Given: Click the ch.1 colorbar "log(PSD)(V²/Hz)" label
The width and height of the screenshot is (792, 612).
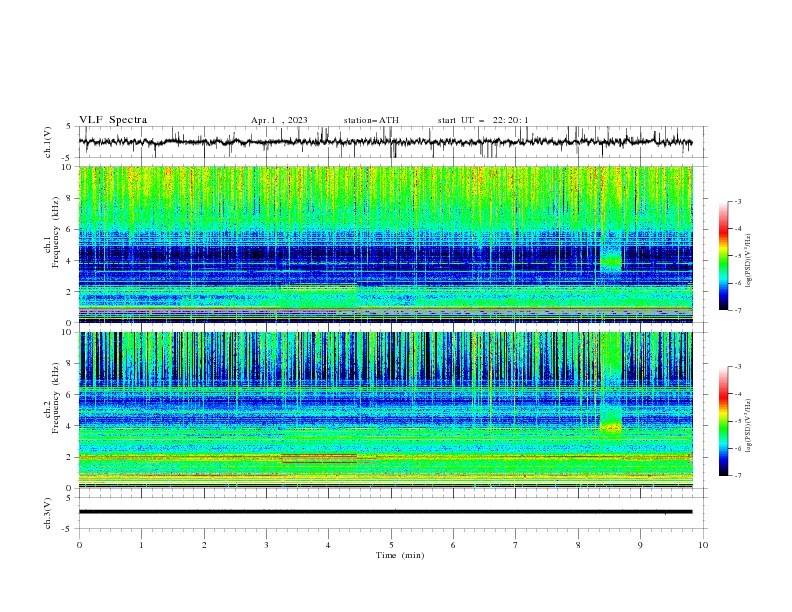Looking at the screenshot, I should (749, 261).
